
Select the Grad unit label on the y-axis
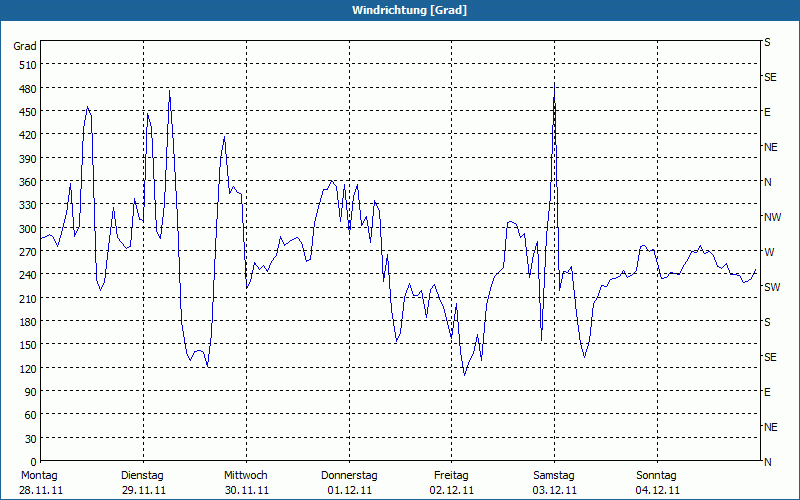point(25,46)
